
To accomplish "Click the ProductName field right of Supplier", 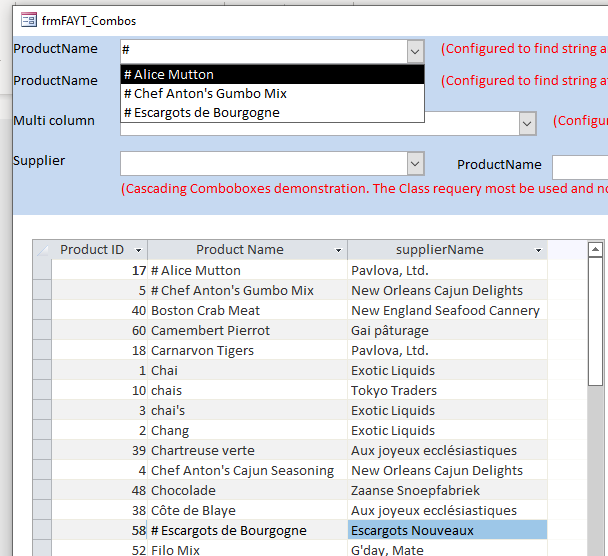I will pos(580,167).
